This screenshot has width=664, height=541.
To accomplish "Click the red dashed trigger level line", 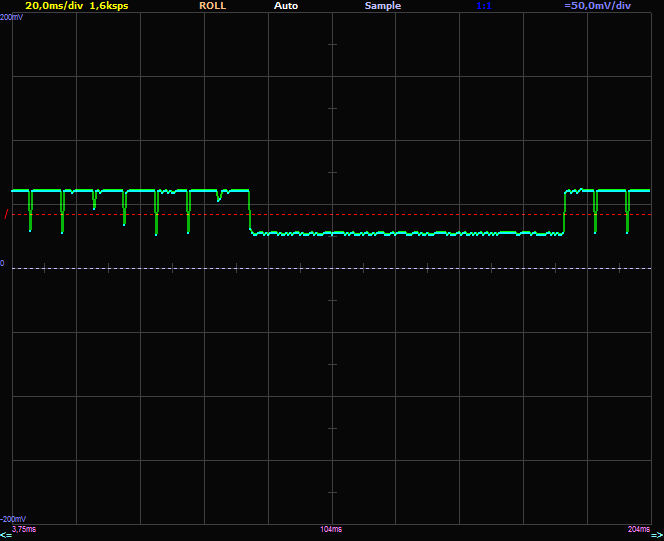I will 400,214.
